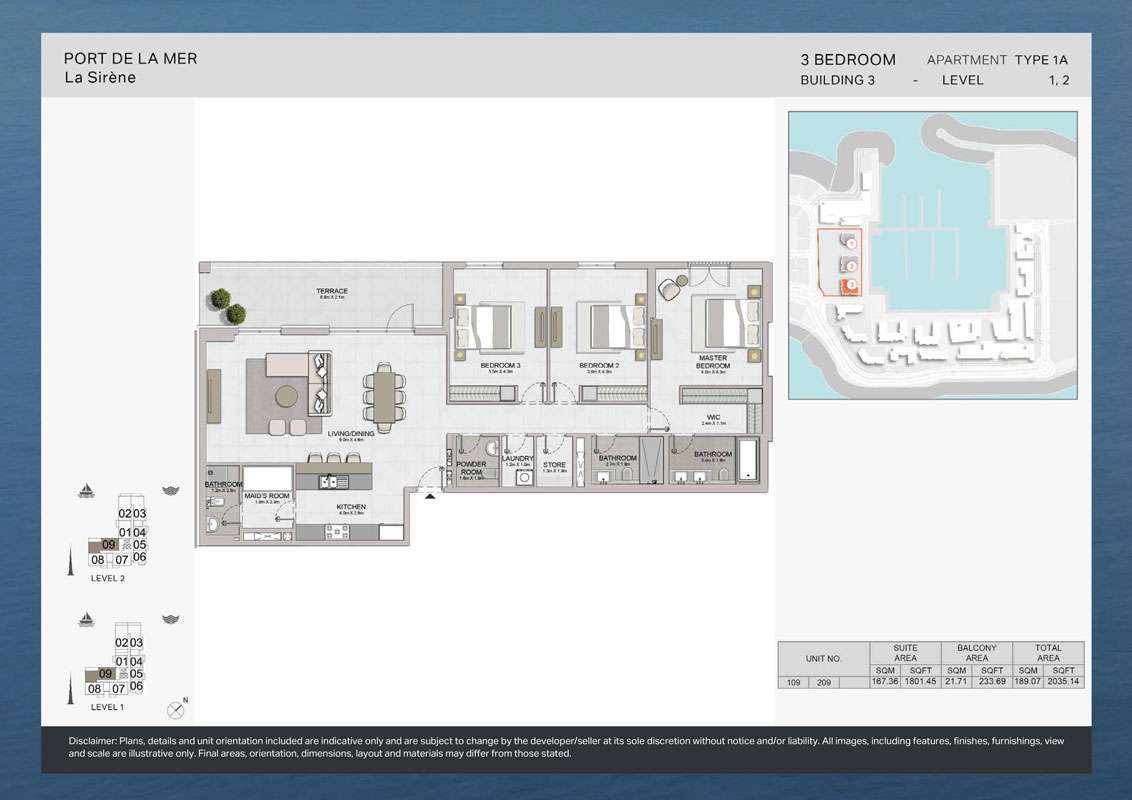This screenshot has height=800, width=1132.
Task: Click the entrance arrow at the apartment door
Action: [430, 494]
